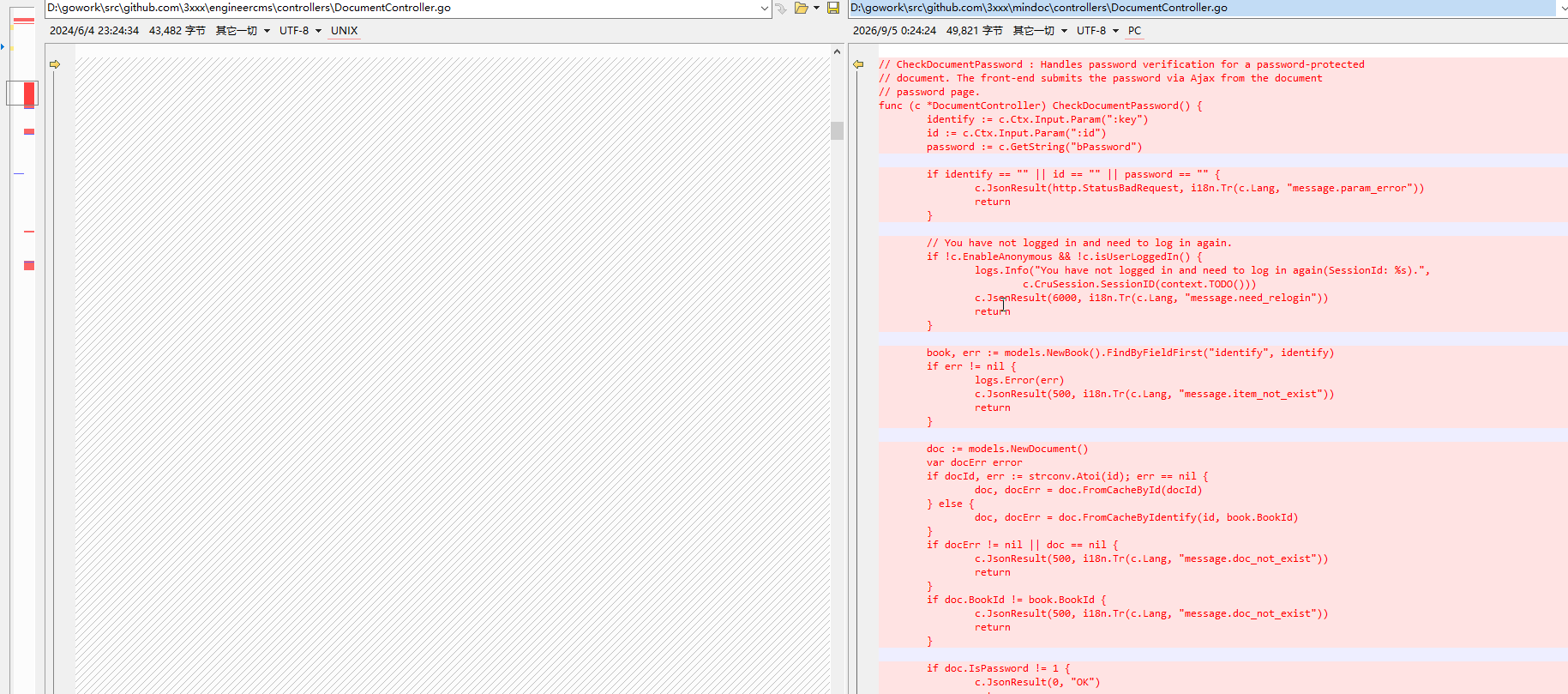The height and width of the screenshot is (694, 1568).
Task: Click the CheckDocumentPassword func declaration line
Action: click(x=1040, y=106)
